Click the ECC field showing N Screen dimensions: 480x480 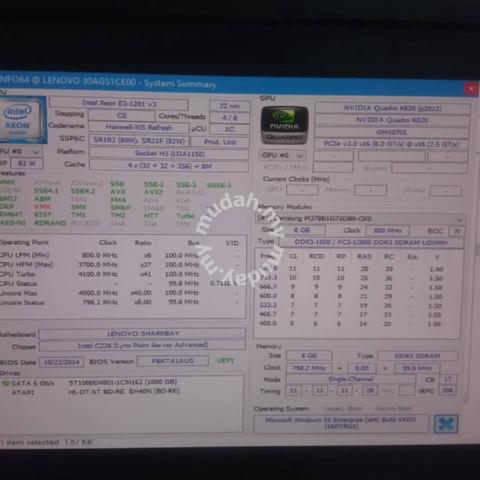457,231
